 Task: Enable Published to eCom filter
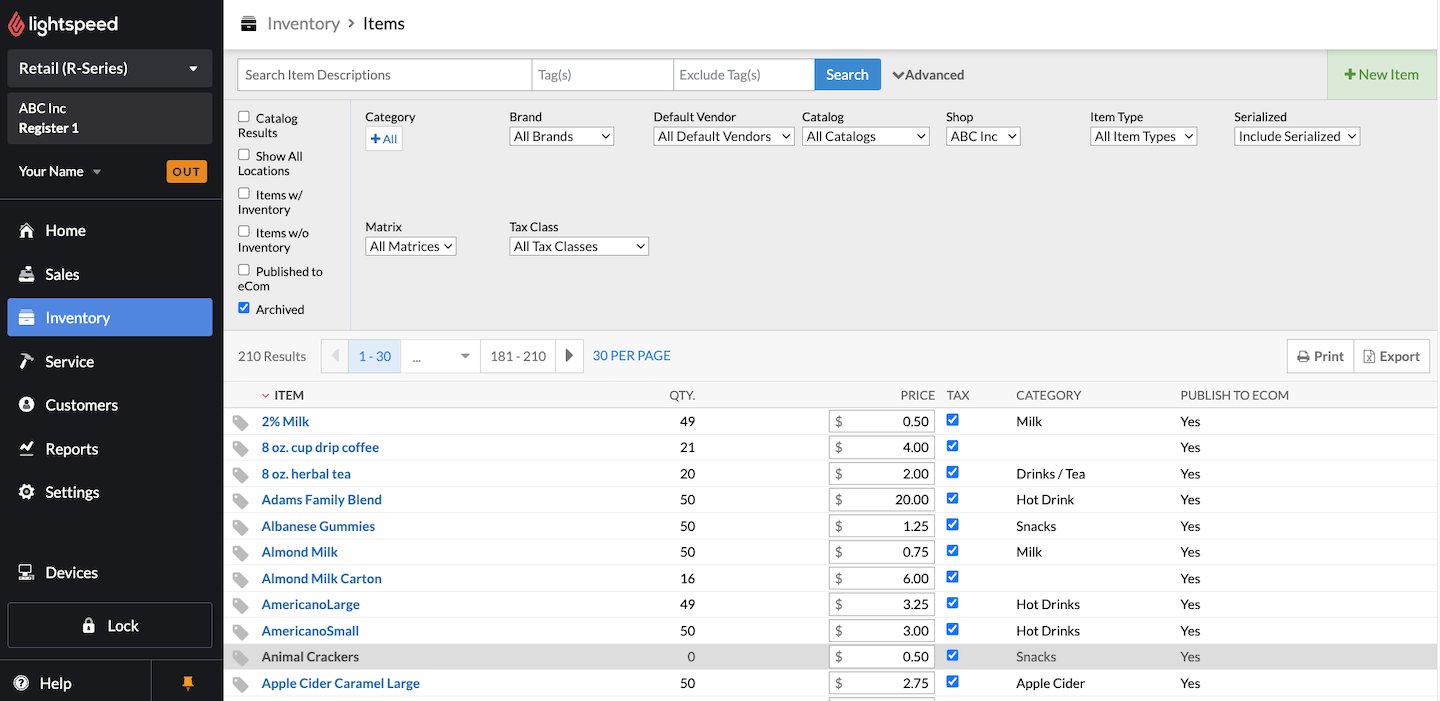pyautogui.click(x=244, y=270)
